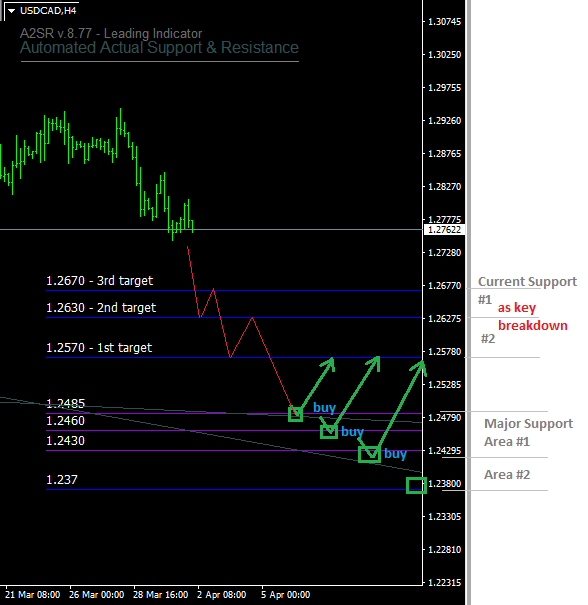The image size is (588, 605).
Task: Click the Major Support Area #1 annotation
Action: pos(528,433)
